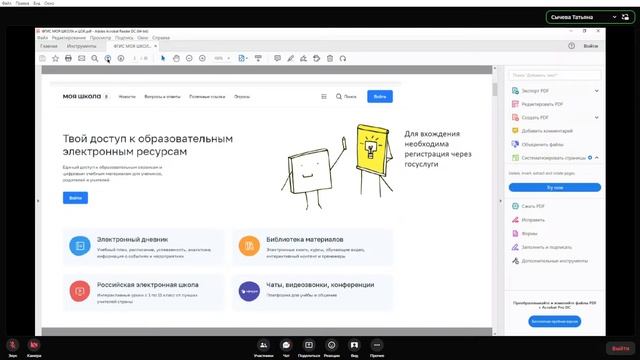This screenshot has height=360, width=640.
Task: Expand the left navigation pane arrow
Action: click(x=38, y=201)
